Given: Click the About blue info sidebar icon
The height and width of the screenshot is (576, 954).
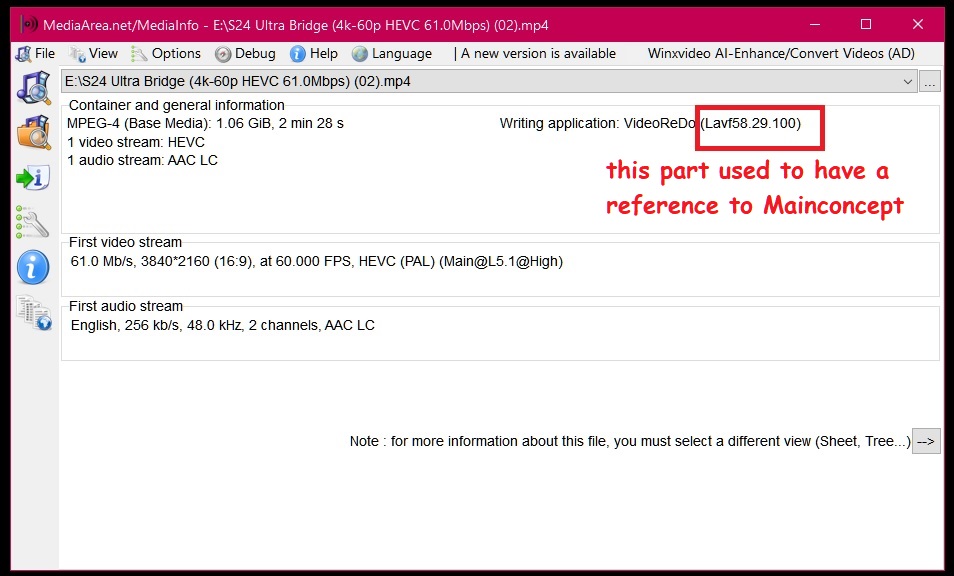Looking at the screenshot, I should pos(33,267).
